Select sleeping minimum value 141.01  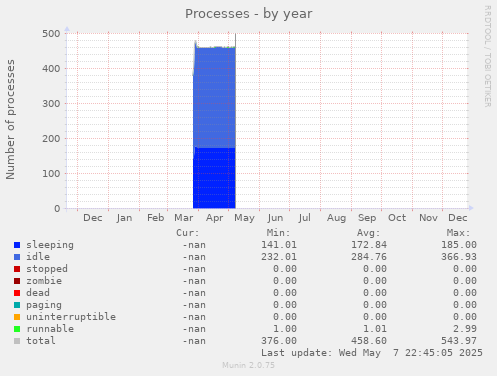(x=279, y=245)
